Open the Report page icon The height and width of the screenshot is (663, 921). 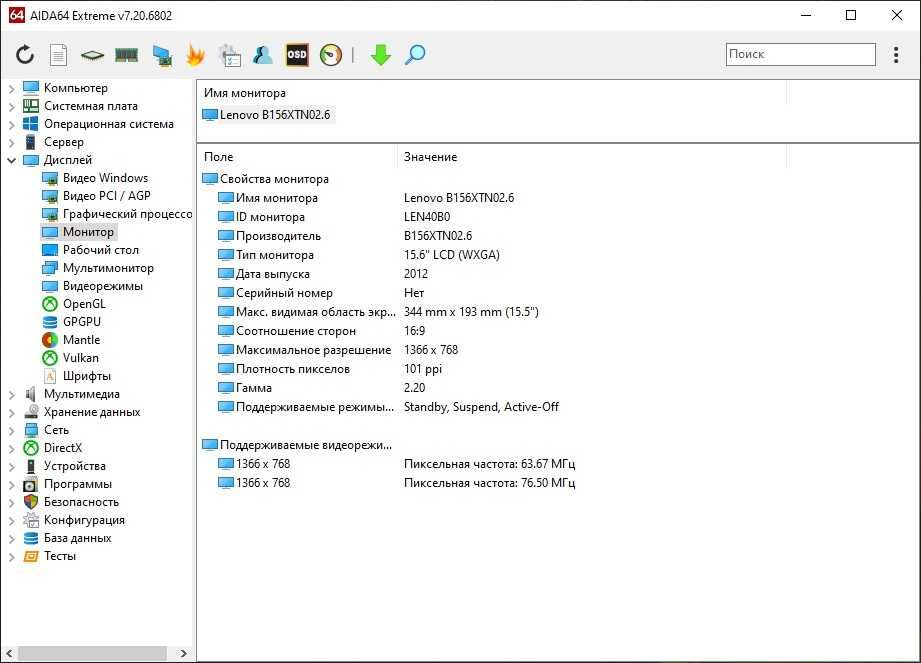(x=58, y=55)
